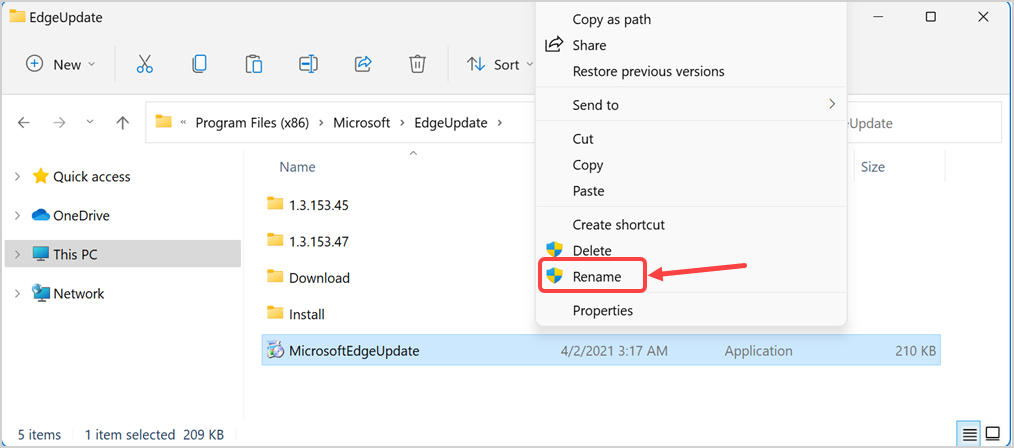The width and height of the screenshot is (1014, 448).
Task: Open the Send to submenu
Action: point(691,105)
